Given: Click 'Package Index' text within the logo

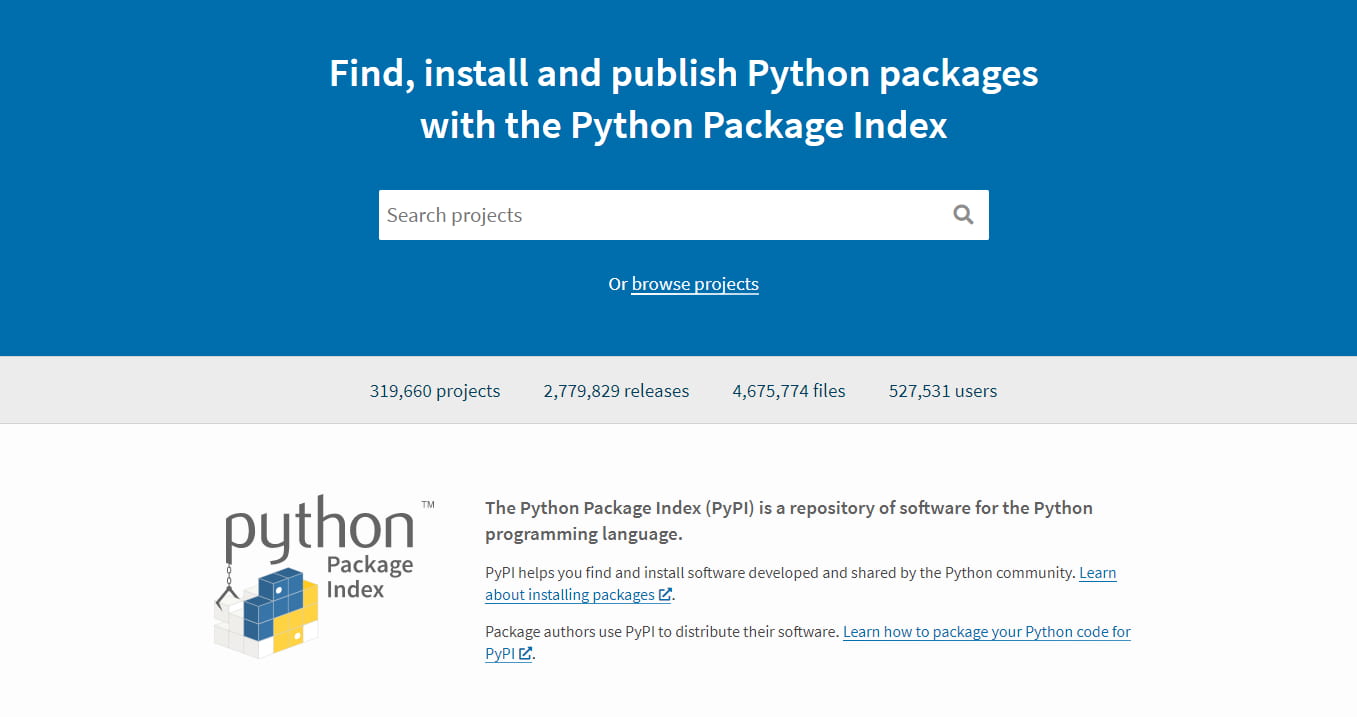Looking at the screenshot, I should click(369, 577).
